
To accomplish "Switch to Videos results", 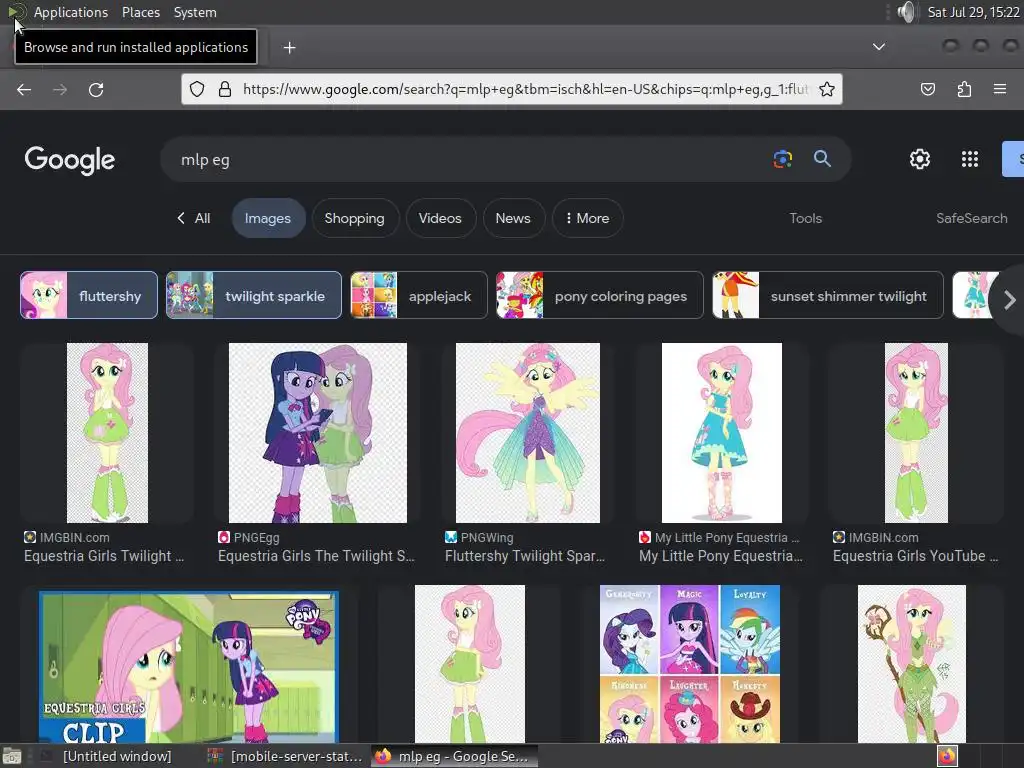I will [440, 218].
